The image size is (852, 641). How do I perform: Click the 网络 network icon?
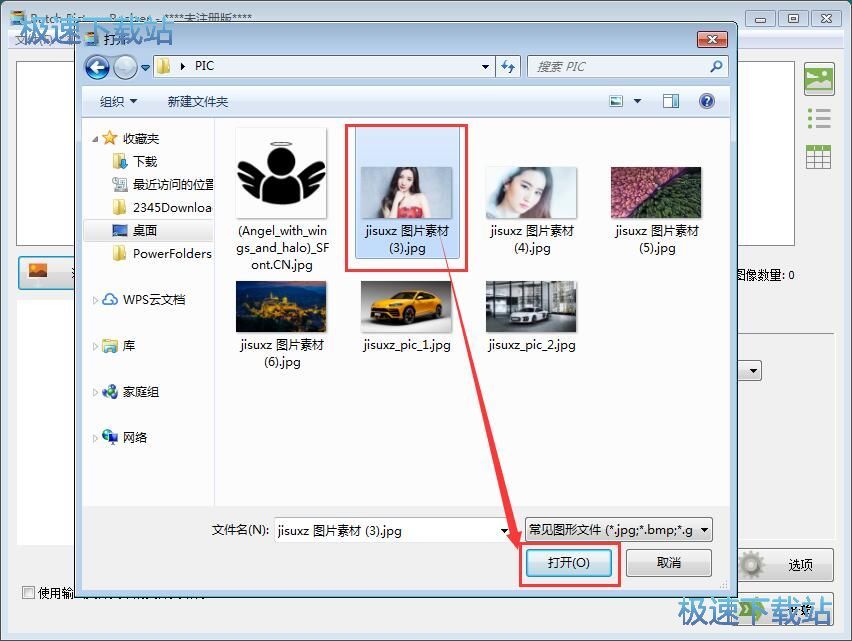pyautogui.click(x=110, y=437)
